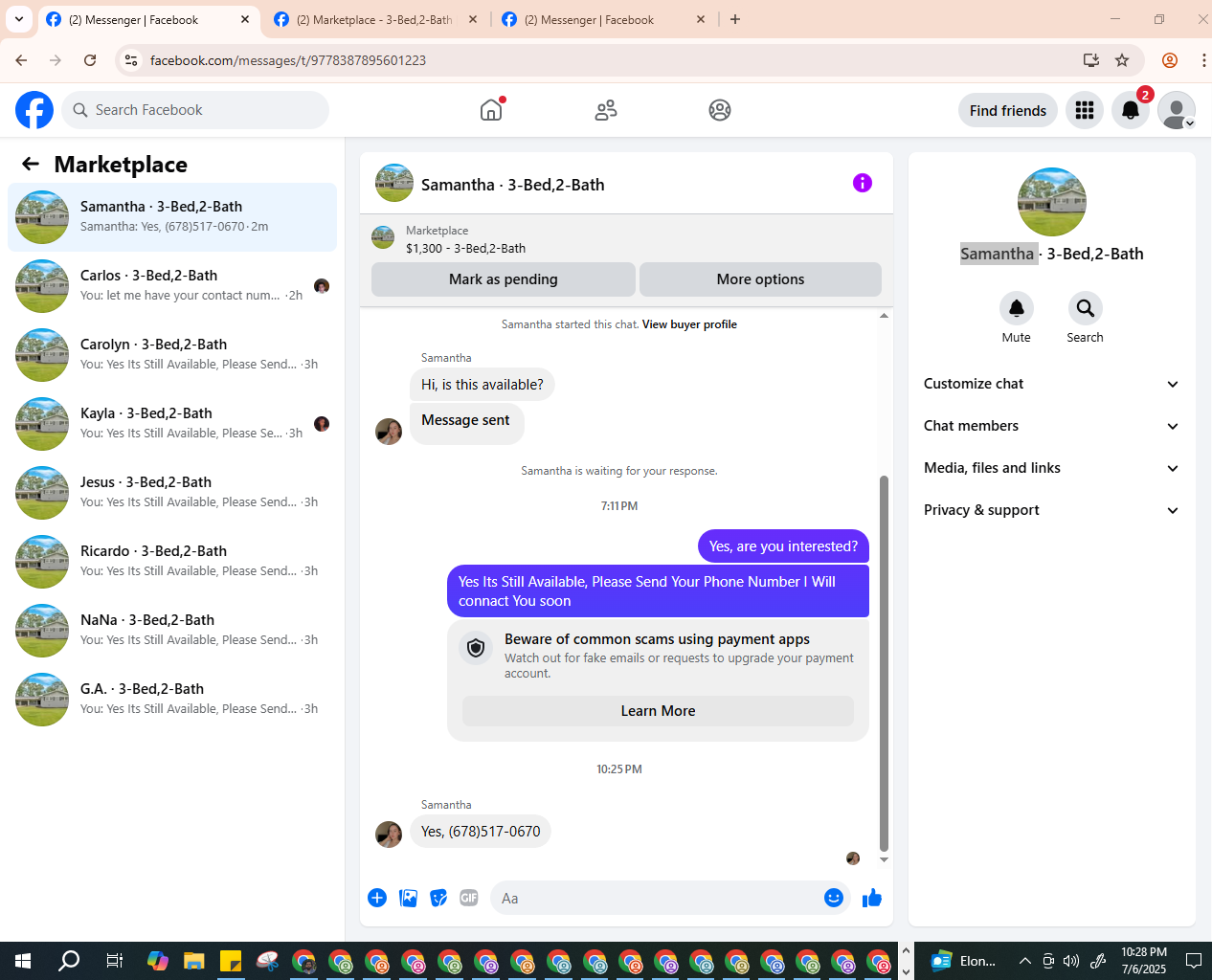Open Kayla 3-Bed,2-Bath conversation
Viewport: 1212px width, 980px height.
[172, 424]
